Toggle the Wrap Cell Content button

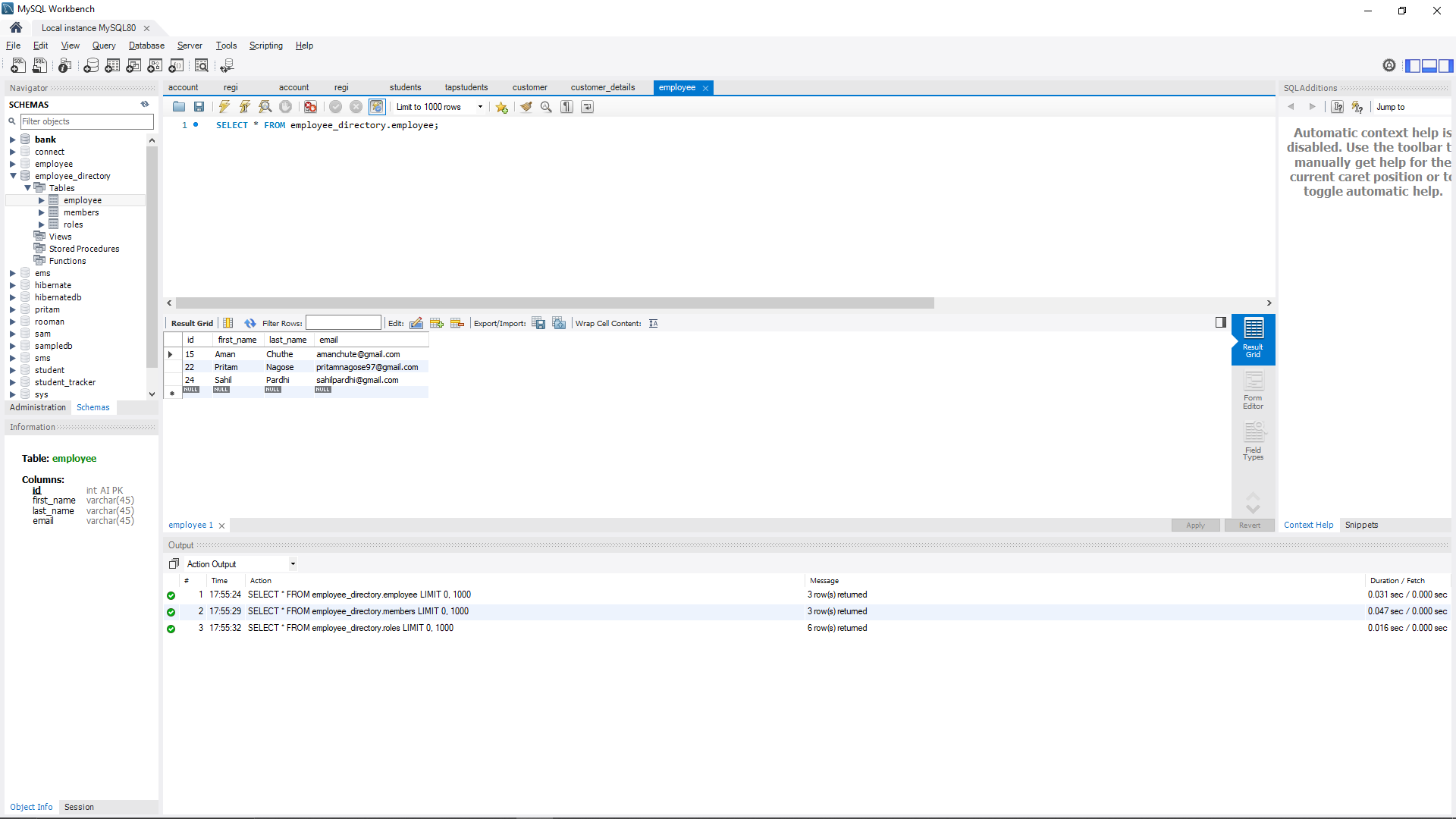(x=653, y=322)
